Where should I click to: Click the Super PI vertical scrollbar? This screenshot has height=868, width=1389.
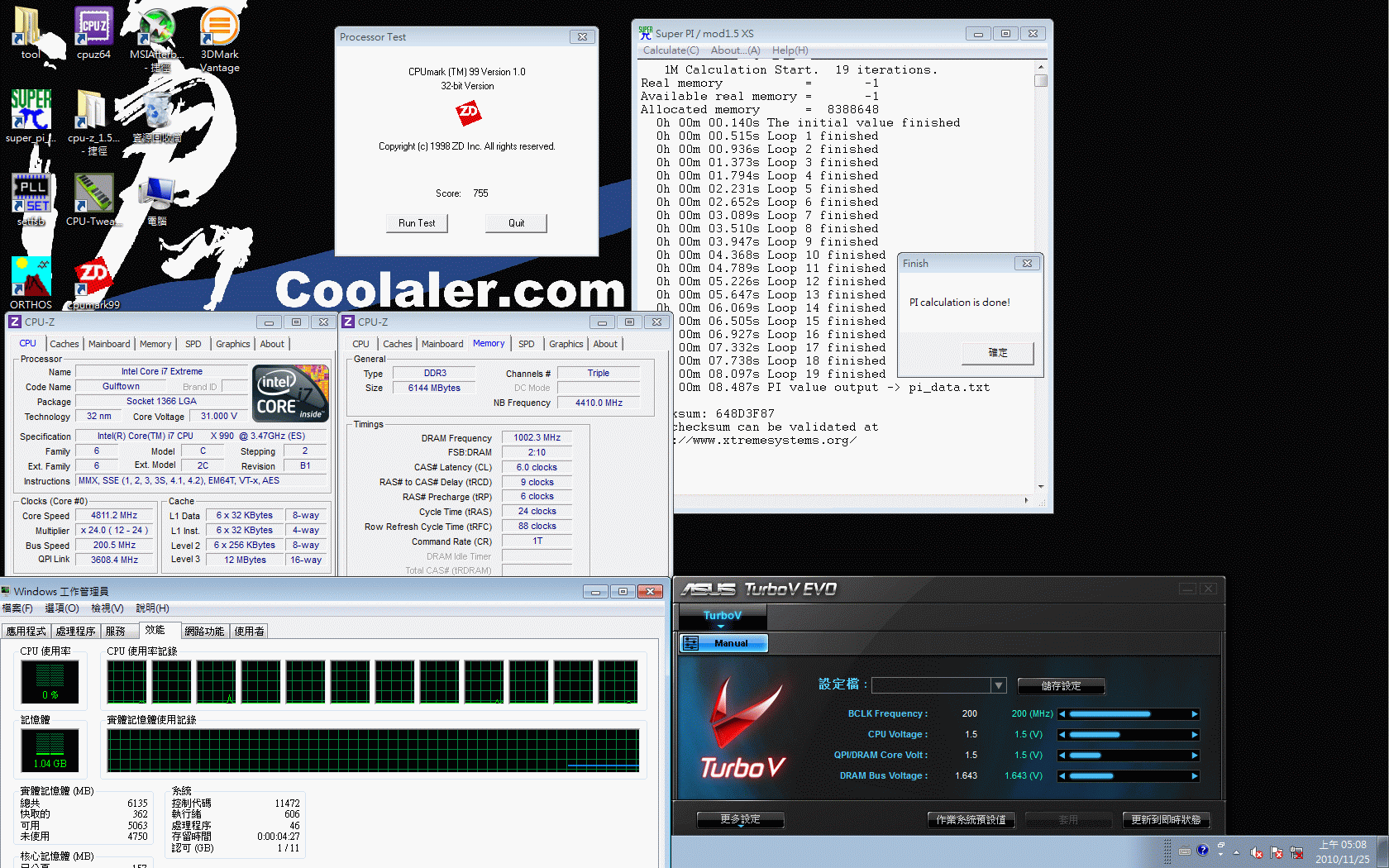(1041, 277)
